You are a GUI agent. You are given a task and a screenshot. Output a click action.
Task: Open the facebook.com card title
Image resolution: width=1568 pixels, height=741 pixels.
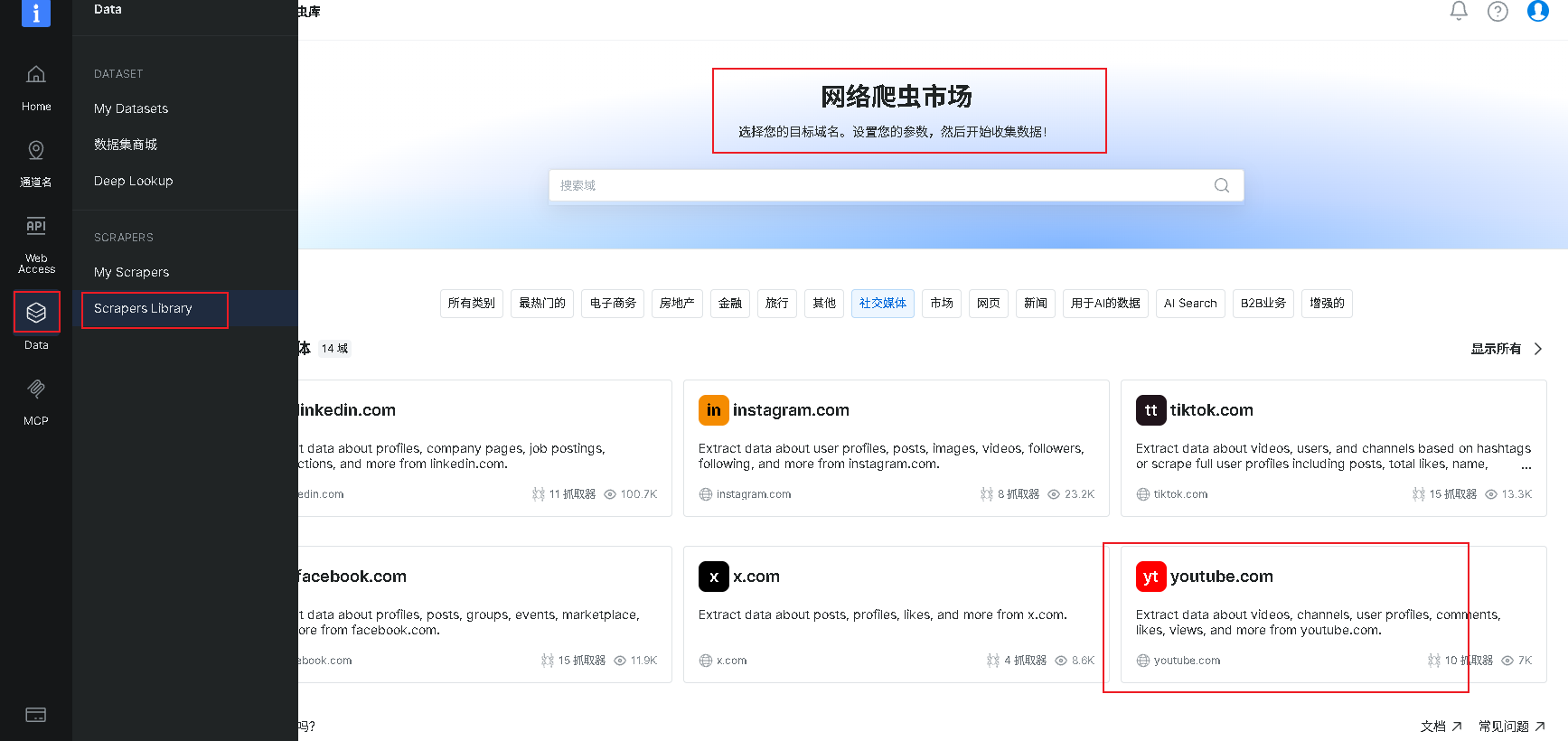point(352,577)
